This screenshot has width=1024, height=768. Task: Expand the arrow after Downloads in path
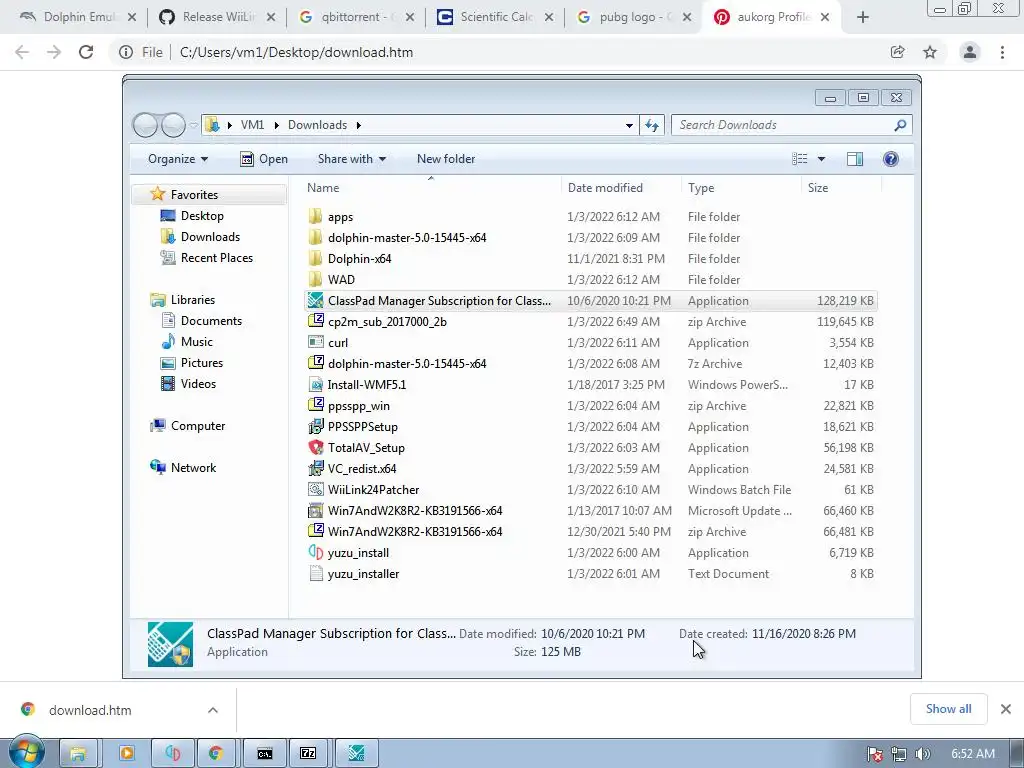(x=359, y=125)
